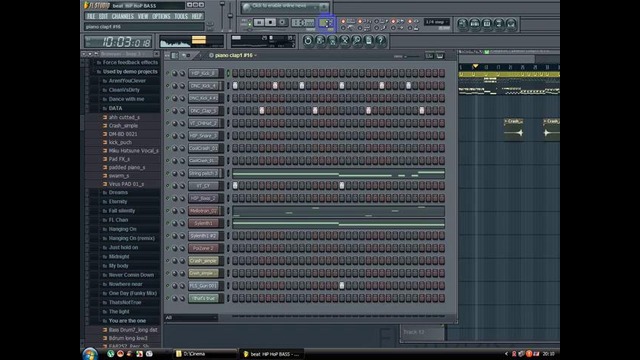Open the EDIT menu
The image size is (640, 360).
click(103, 16)
